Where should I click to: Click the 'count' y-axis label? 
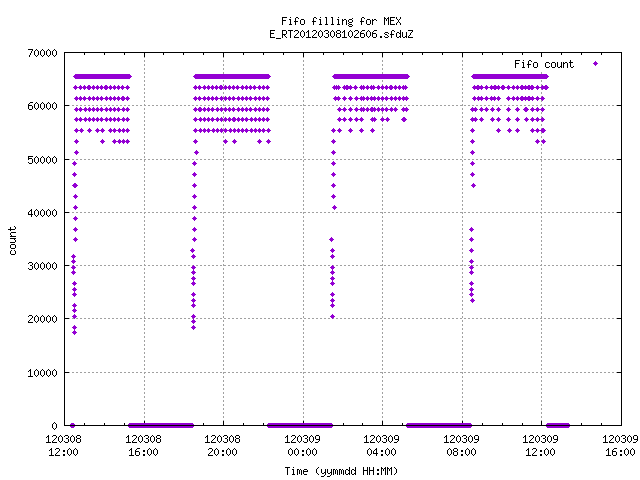point(13,241)
